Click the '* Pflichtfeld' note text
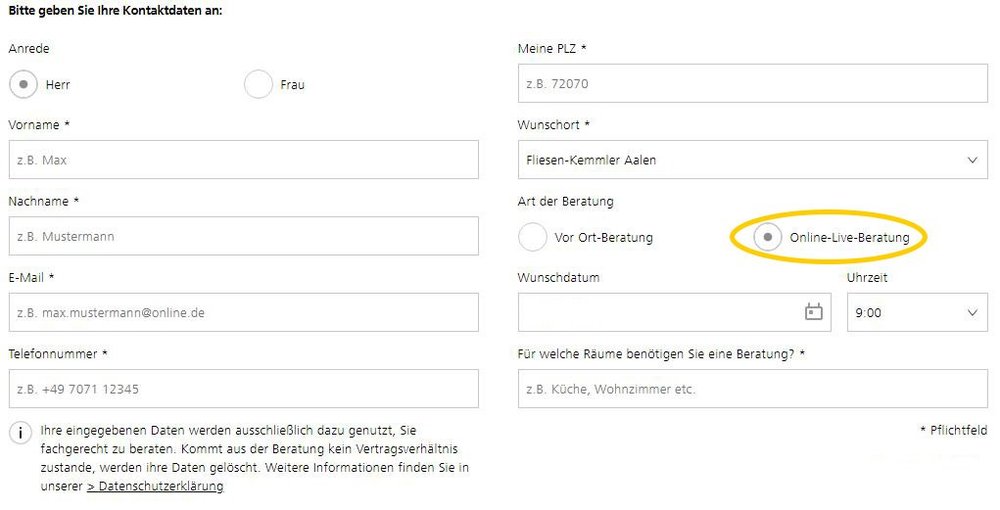1000x510 pixels. (x=953, y=430)
